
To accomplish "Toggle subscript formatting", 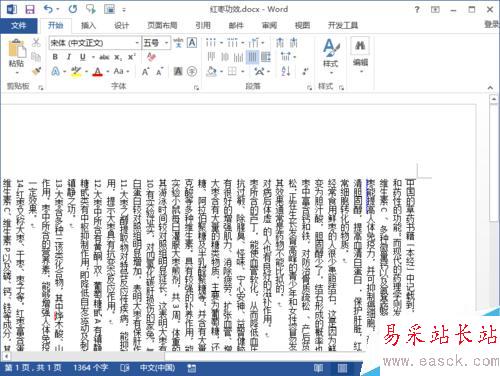I will (118, 57).
